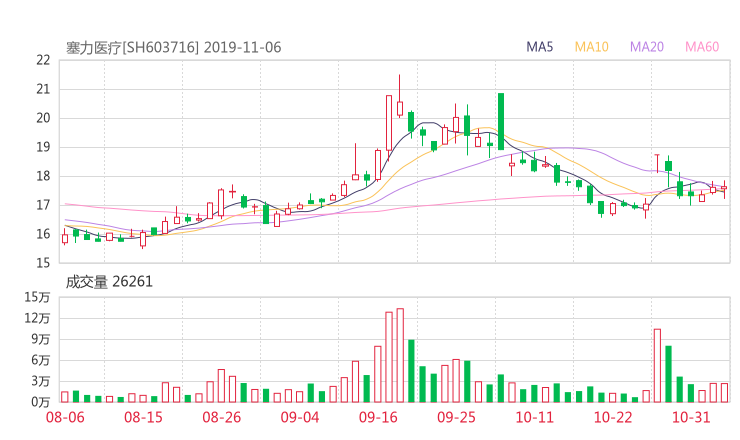Click the 6万 volume axis label

point(41,360)
